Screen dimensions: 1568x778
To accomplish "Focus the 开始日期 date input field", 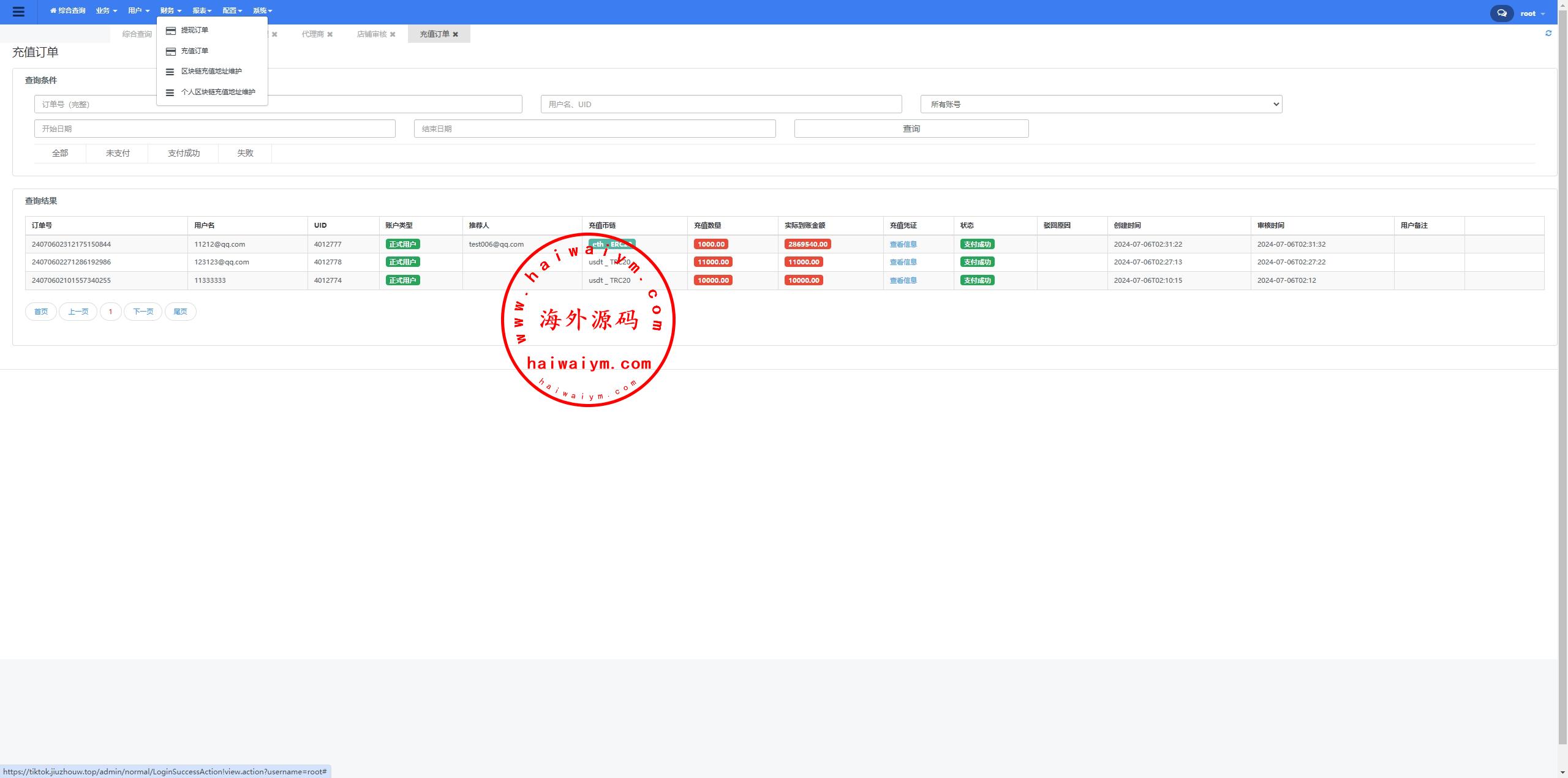I will coord(214,129).
